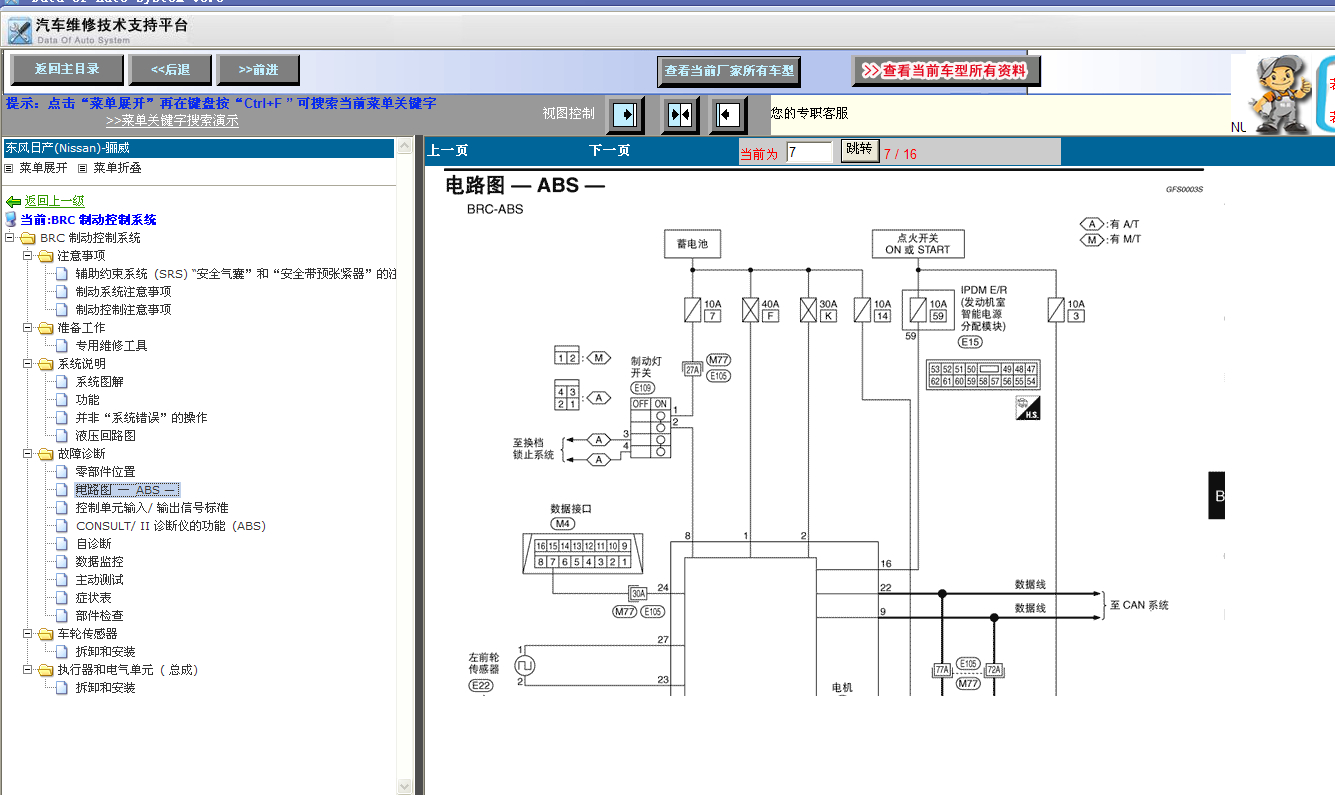Image resolution: width=1335 pixels, height=795 pixels.
Task: Click the left panel scrollbar down arrow
Action: 404,787
